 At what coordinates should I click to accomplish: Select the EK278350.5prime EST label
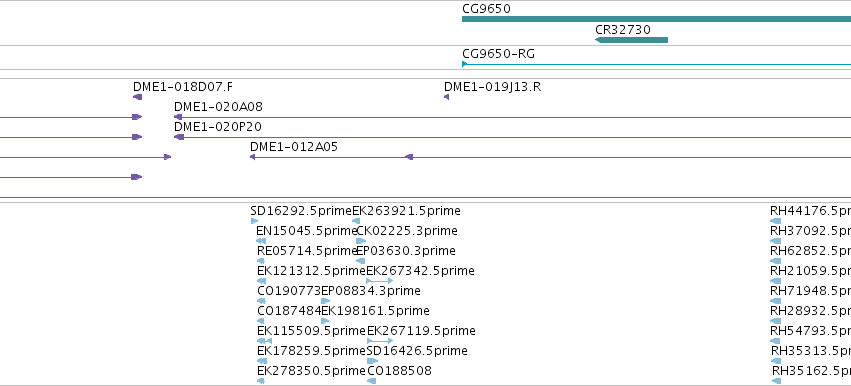[311, 371]
